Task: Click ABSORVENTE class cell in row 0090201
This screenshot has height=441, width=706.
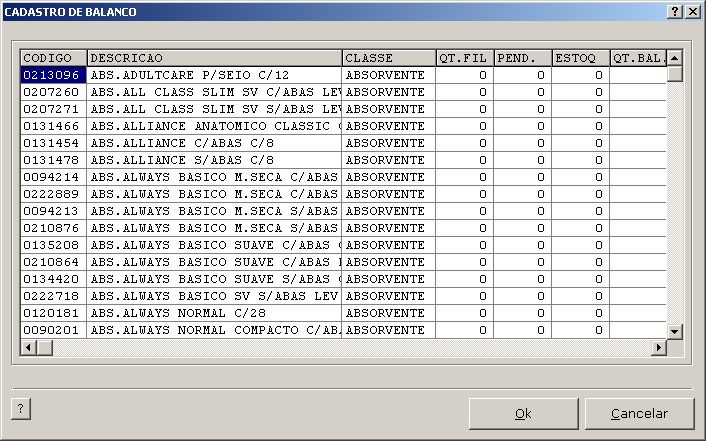Action: pos(389,330)
